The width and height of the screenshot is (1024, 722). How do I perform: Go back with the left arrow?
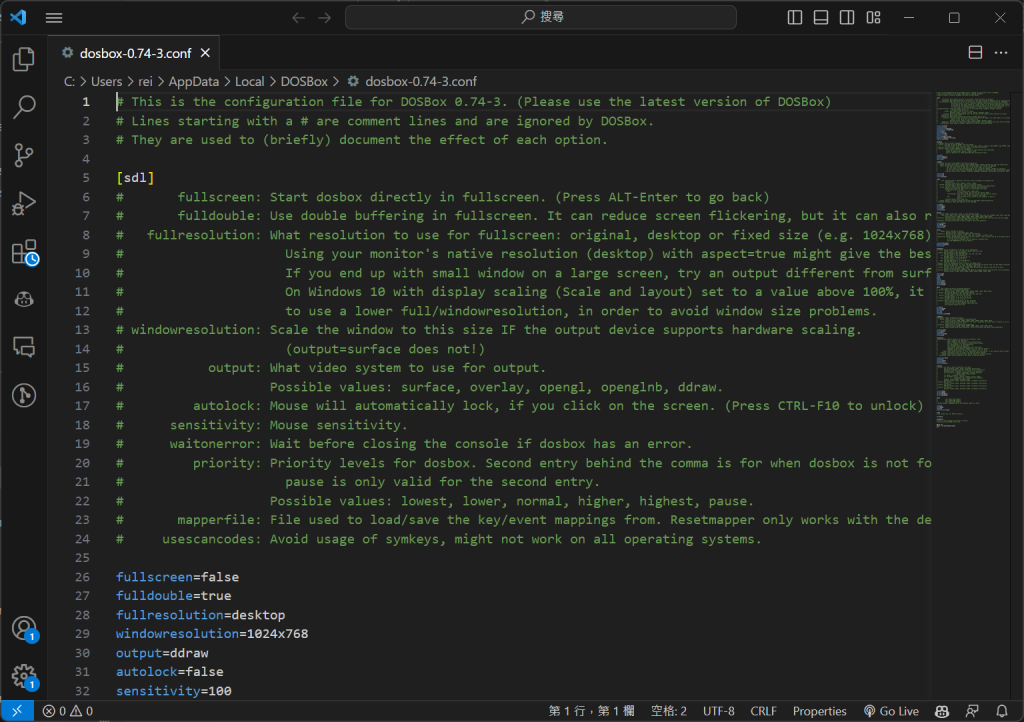click(298, 18)
